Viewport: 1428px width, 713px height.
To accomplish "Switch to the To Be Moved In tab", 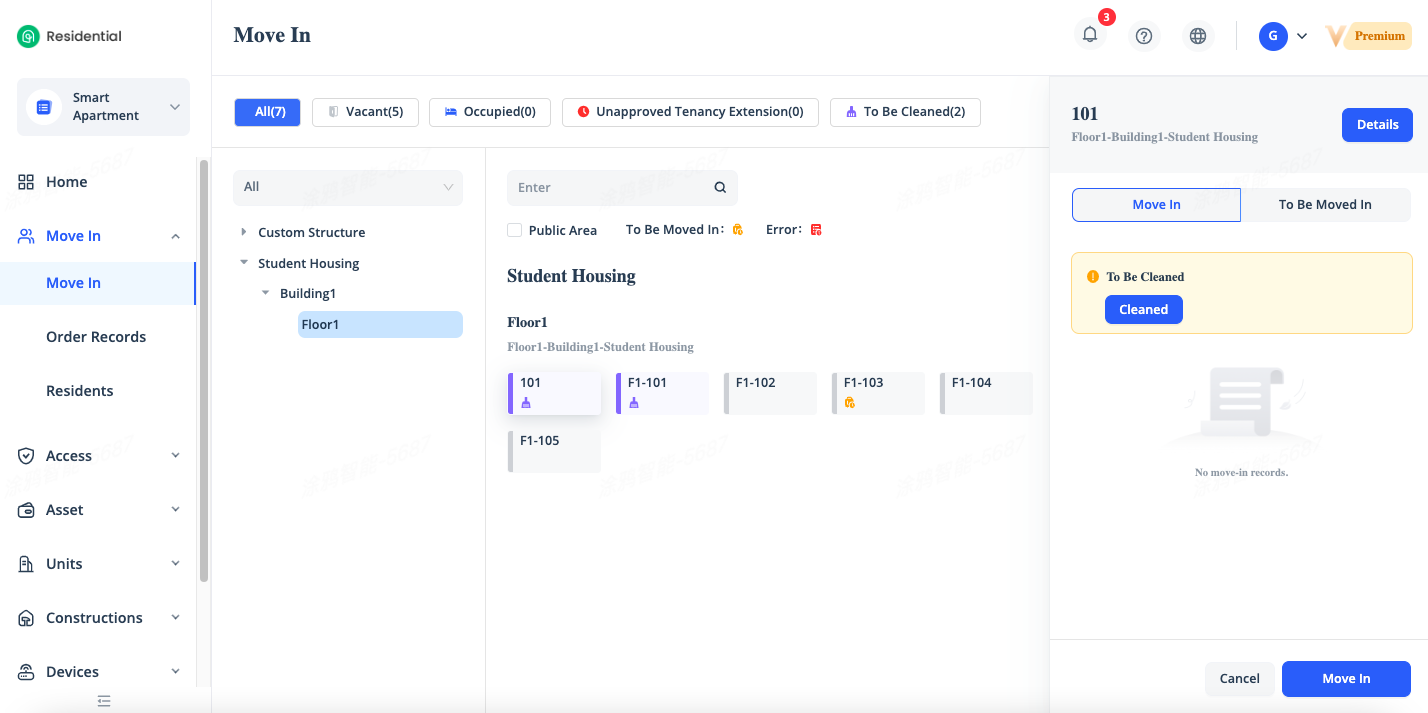I will [x=1324, y=205].
